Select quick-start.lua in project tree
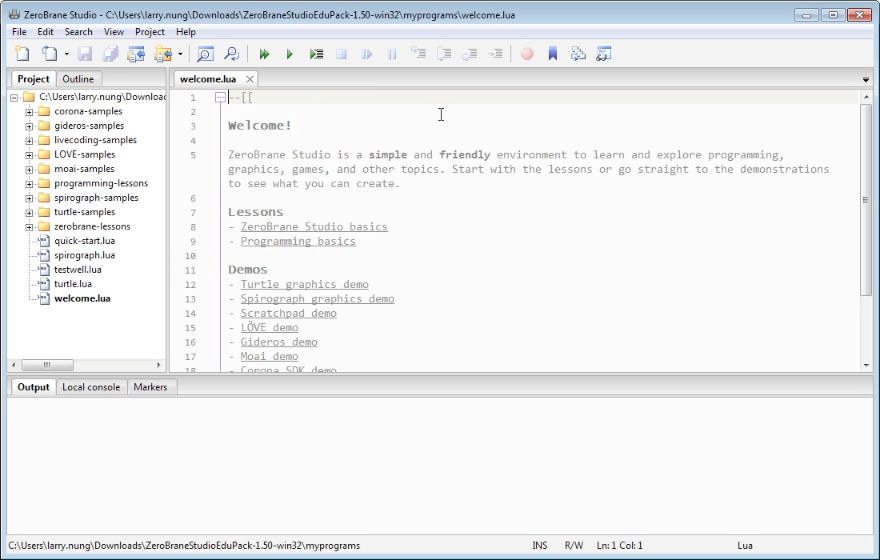 (85, 241)
